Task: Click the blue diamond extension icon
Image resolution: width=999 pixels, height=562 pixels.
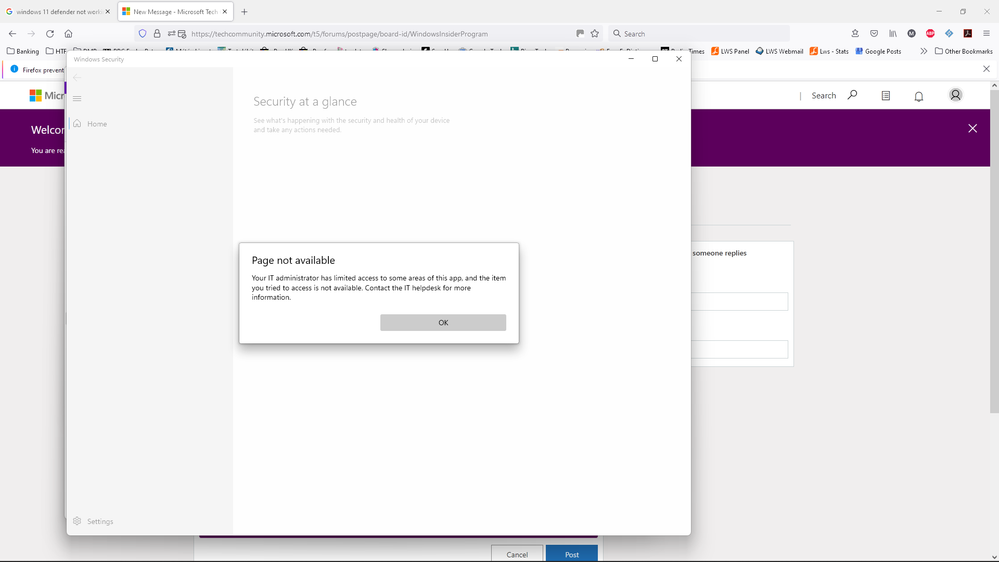Action: coord(949,34)
